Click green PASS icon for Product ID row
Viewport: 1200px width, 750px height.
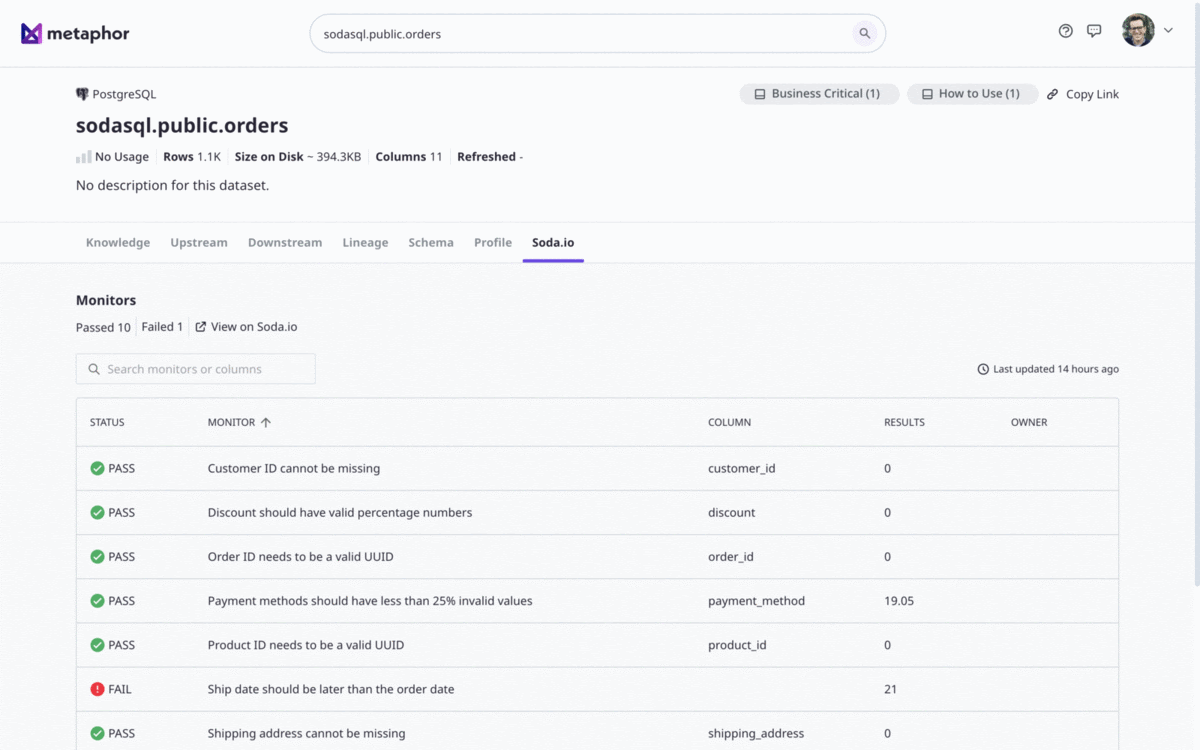[97, 645]
